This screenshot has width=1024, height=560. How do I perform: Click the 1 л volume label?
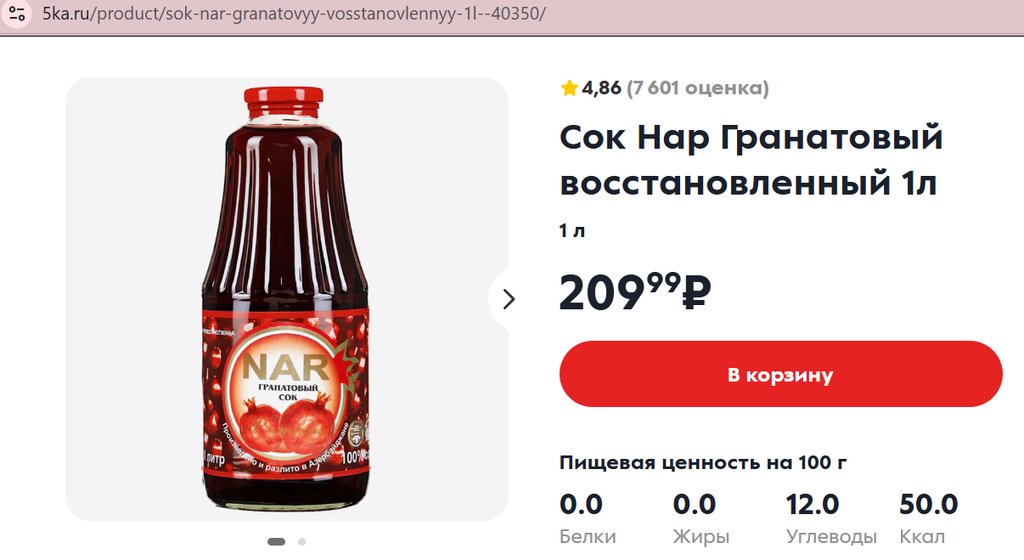click(572, 230)
